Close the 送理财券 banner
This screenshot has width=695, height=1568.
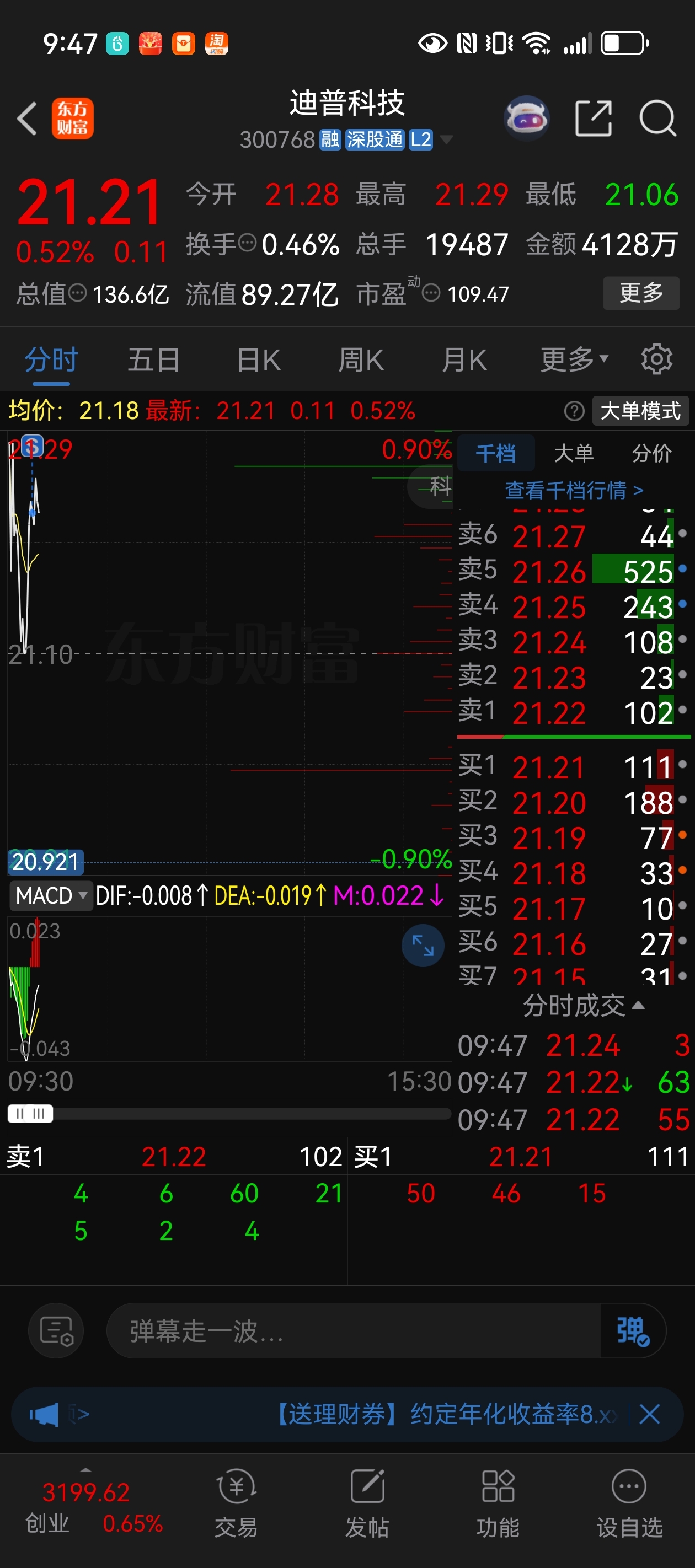(x=649, y=1414)
